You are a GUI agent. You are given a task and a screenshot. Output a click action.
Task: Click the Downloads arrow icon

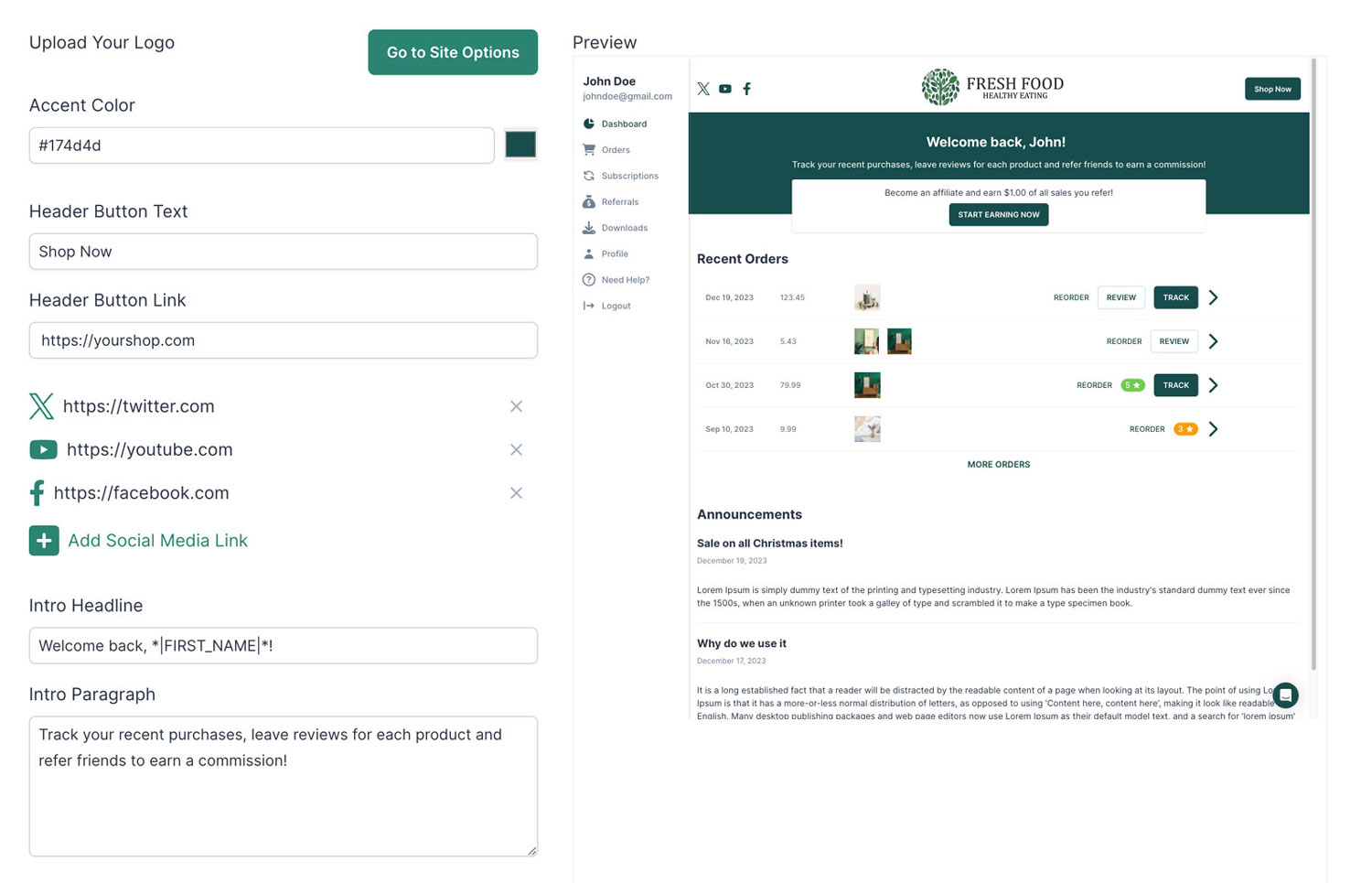[589, 228]
